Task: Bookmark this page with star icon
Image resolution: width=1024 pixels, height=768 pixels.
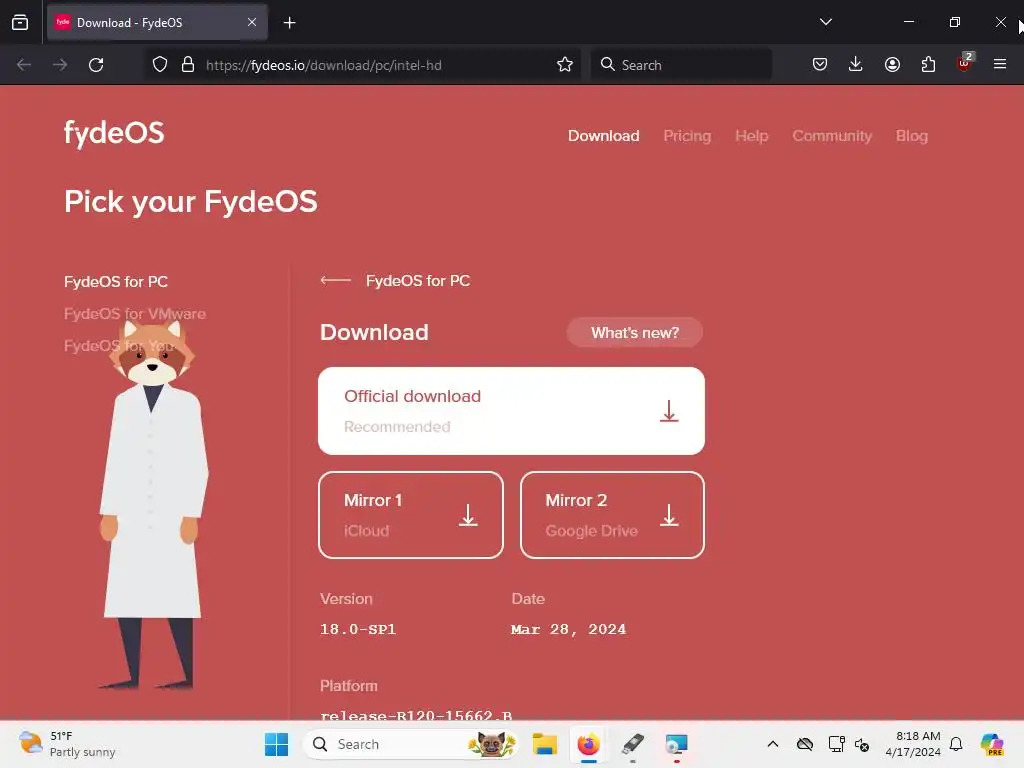Action: pos(565,65)
